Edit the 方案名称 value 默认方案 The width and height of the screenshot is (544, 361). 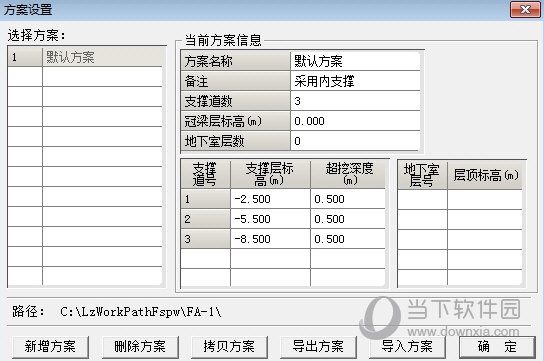point(355,61)
